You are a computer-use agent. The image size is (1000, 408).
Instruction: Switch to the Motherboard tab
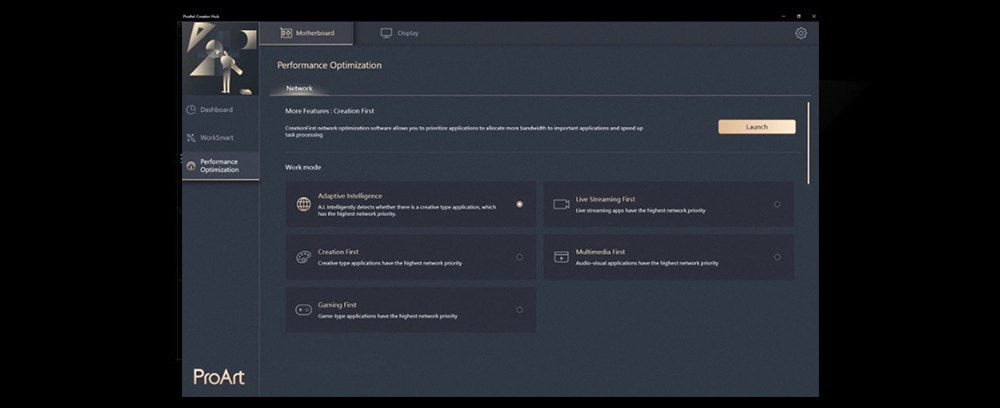307,33
